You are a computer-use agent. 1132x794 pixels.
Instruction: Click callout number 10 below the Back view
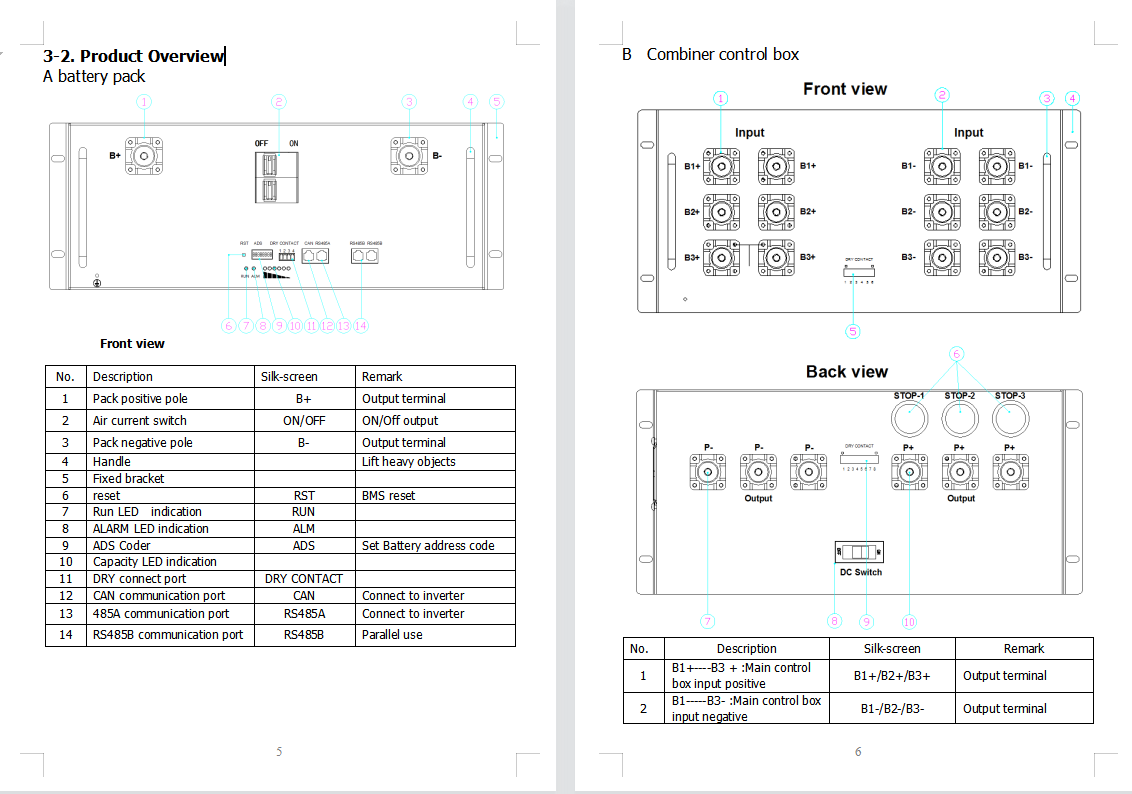pyautogui.click(x=909, y=622)
